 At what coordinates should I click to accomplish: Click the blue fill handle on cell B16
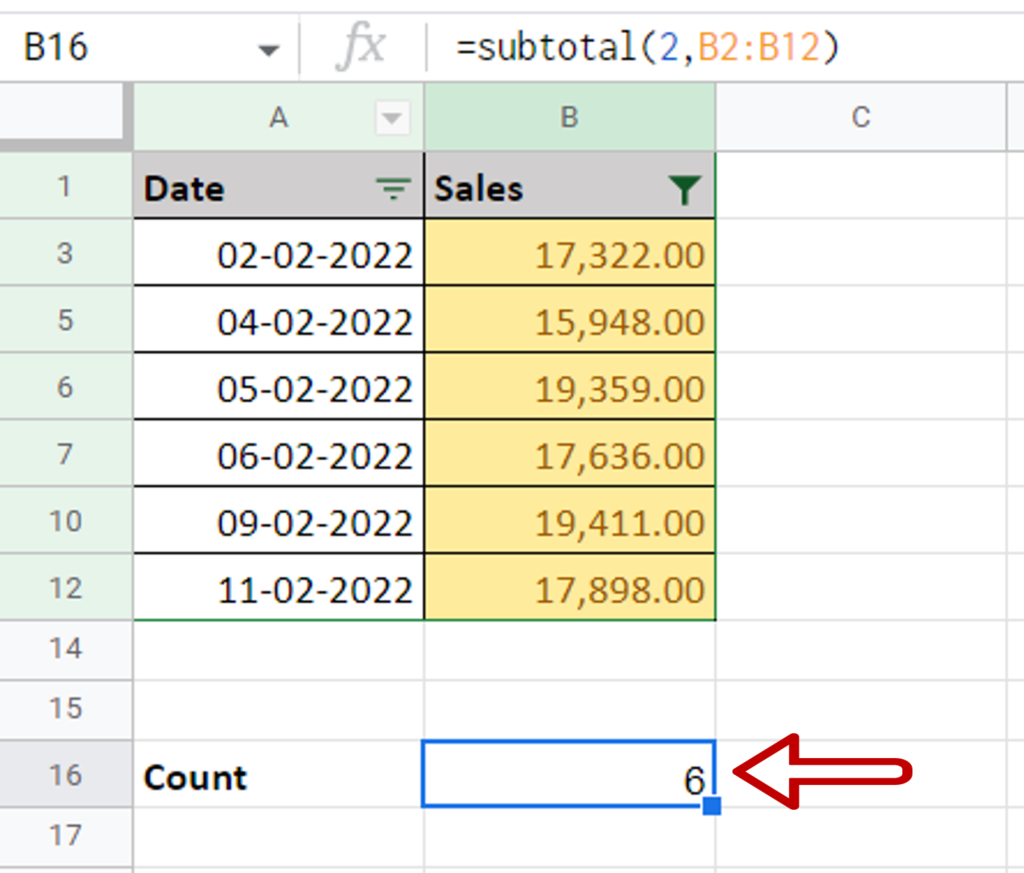716,807
